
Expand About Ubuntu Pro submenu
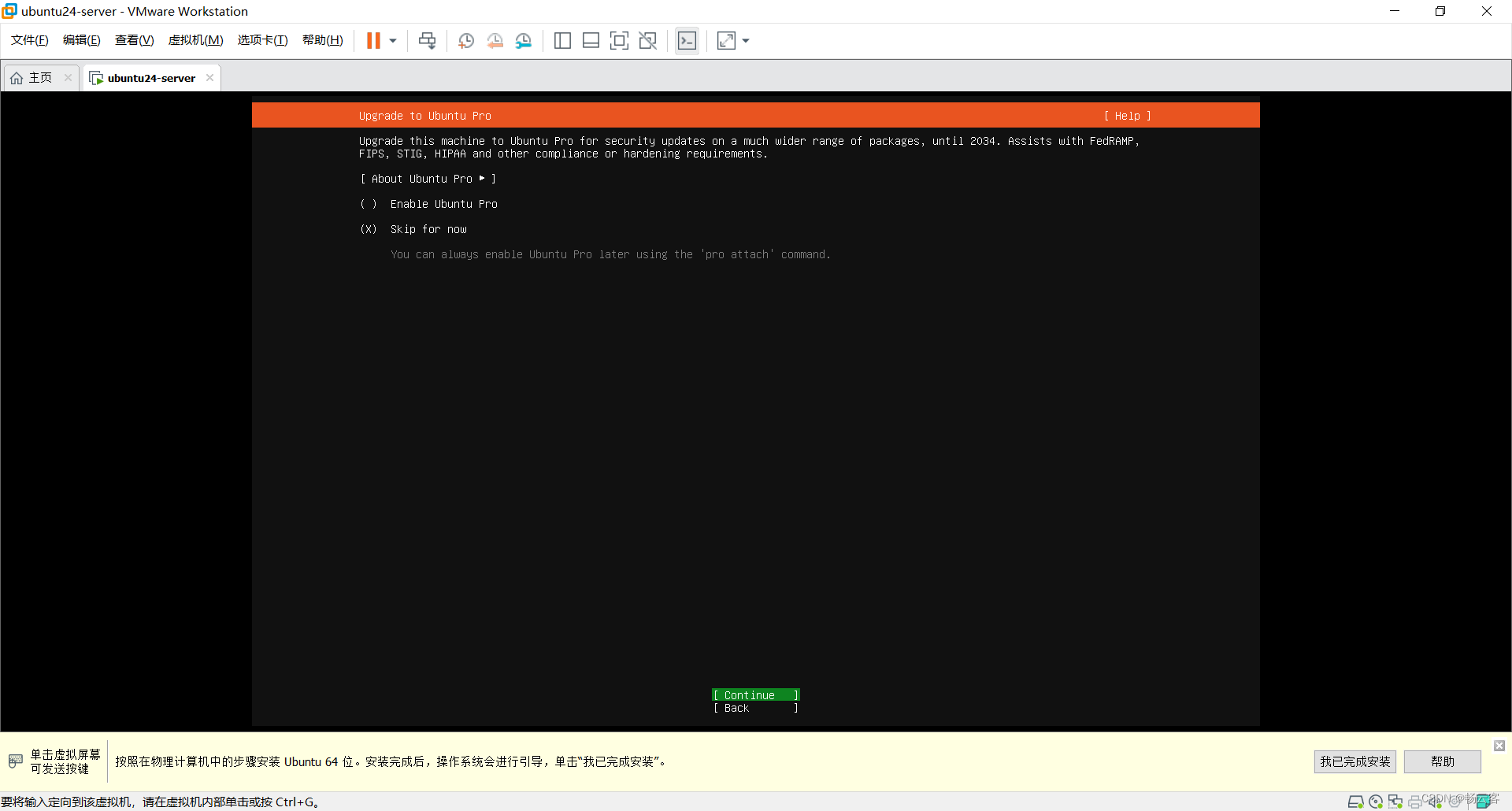coord(428,179)
